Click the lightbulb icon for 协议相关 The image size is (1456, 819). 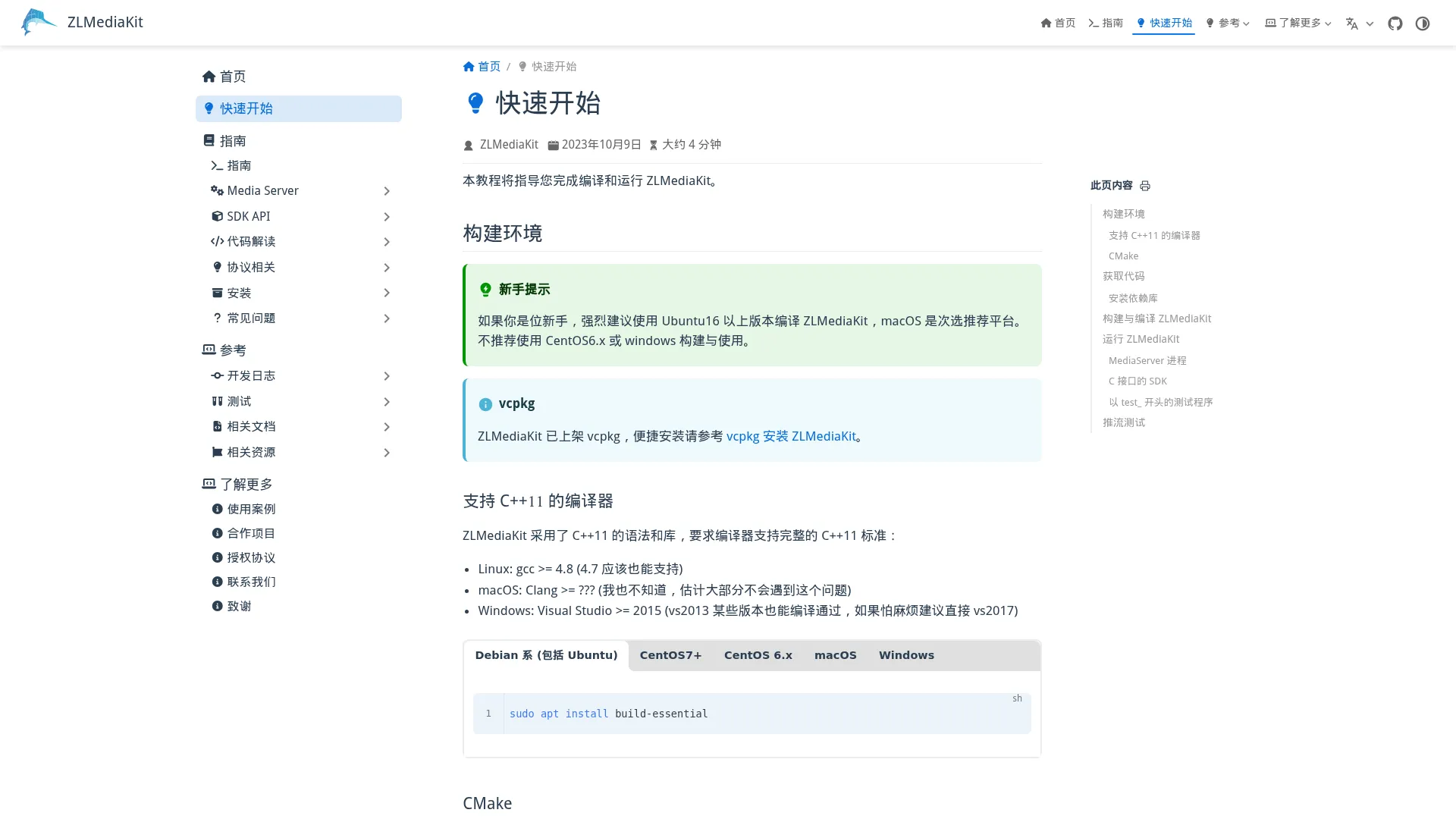[217, 267]
